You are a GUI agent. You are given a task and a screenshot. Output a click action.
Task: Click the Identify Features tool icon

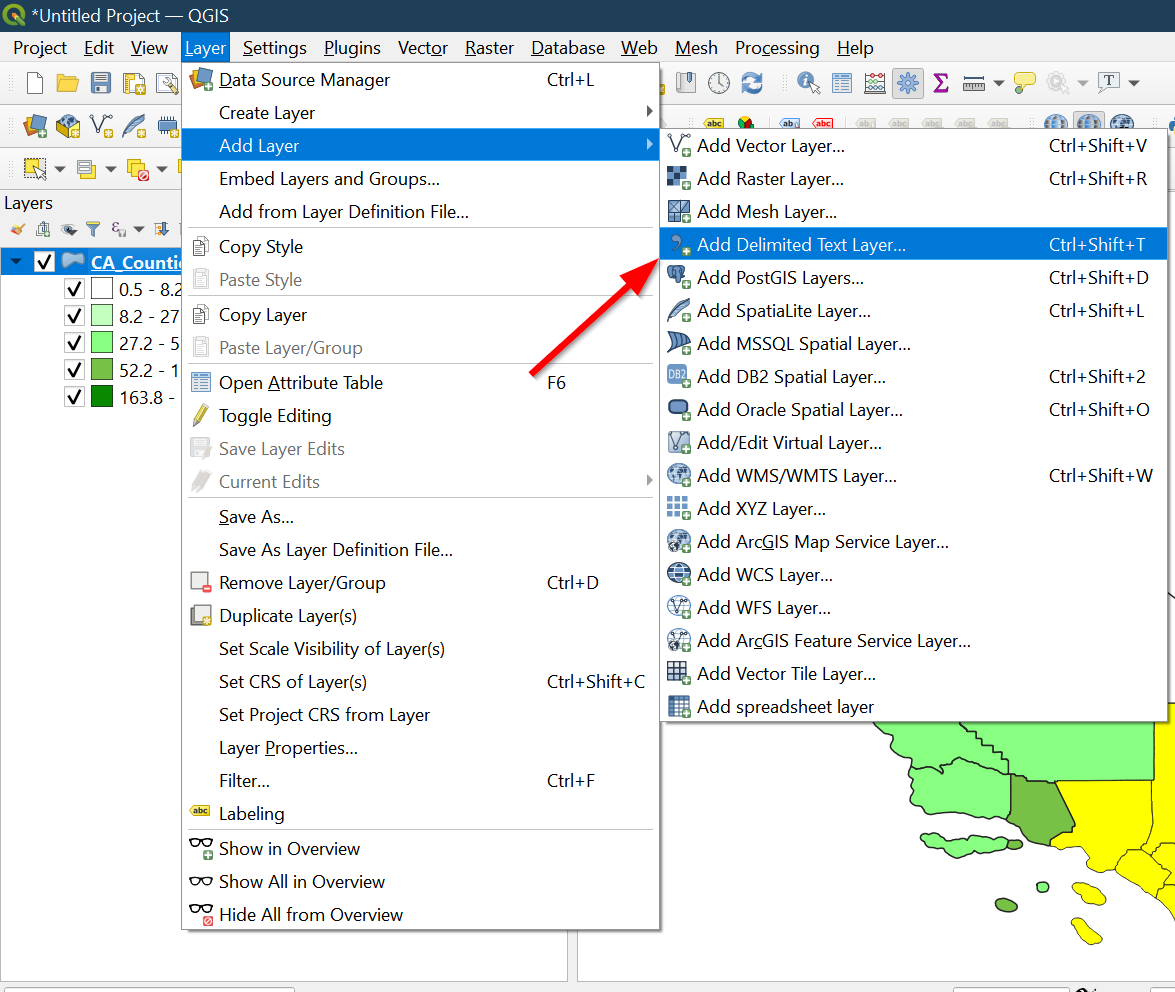click(808, 82)
